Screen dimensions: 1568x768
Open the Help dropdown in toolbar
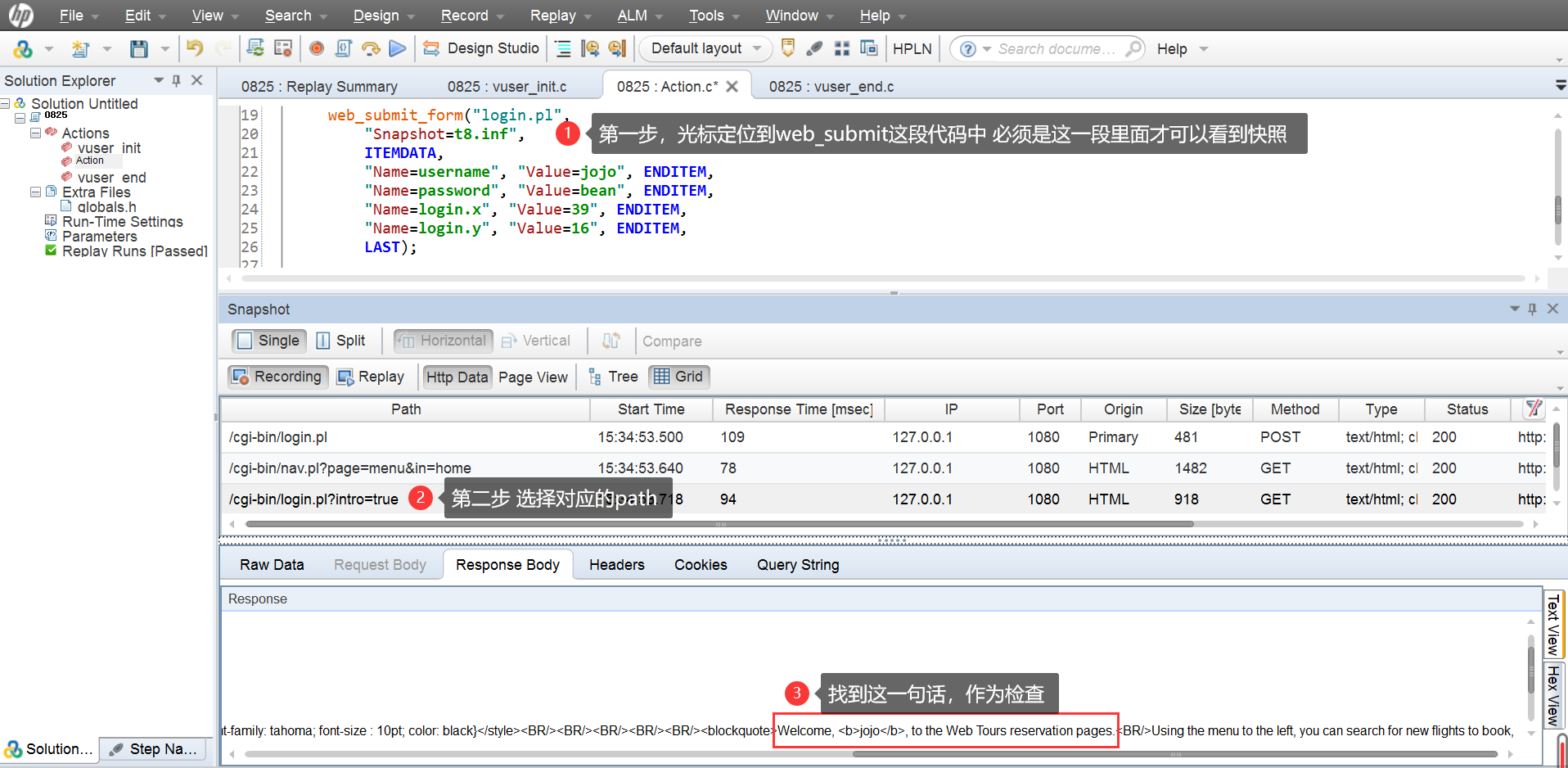pos(1182,49)
